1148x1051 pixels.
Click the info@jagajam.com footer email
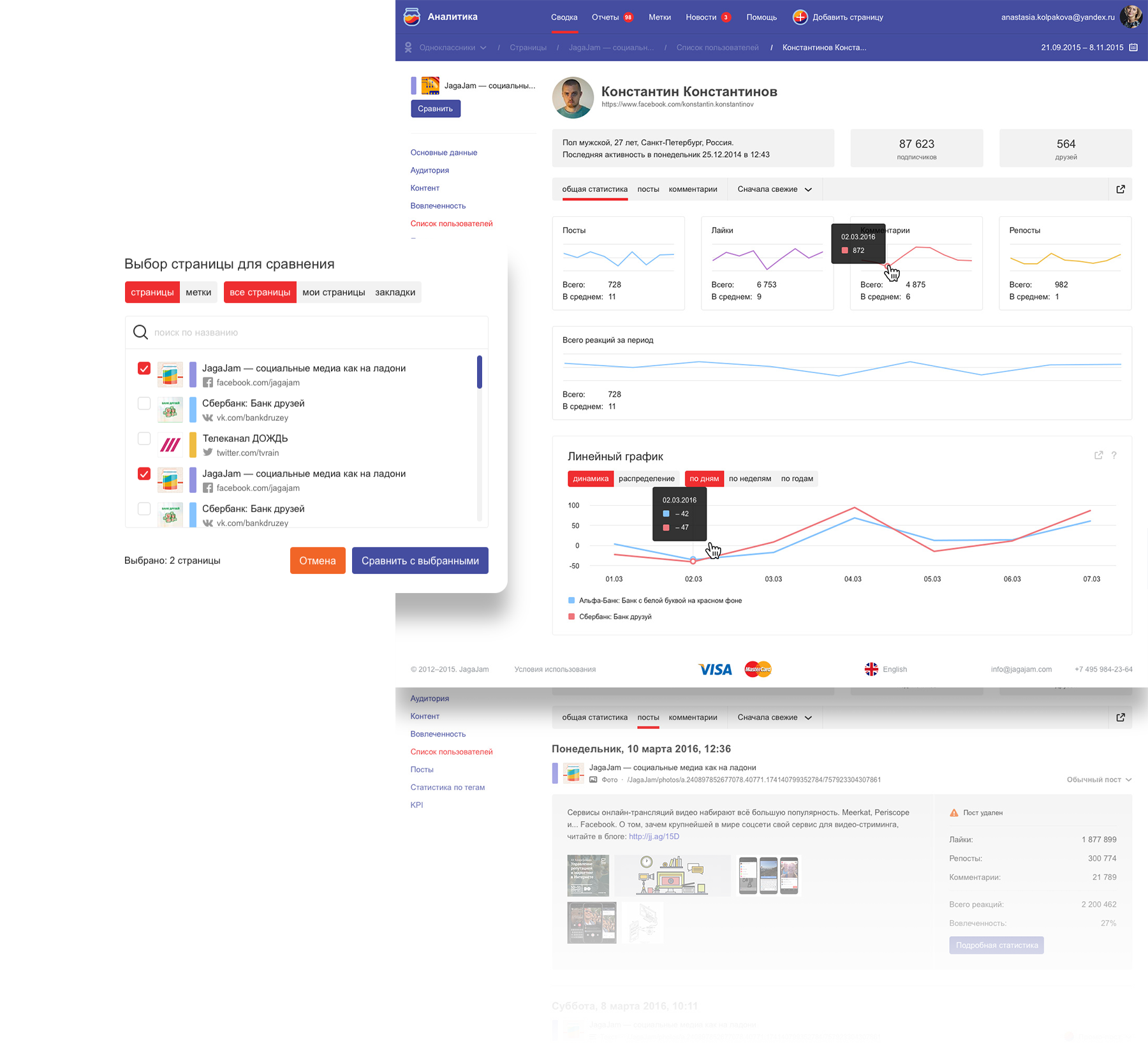click(1021, 670)
